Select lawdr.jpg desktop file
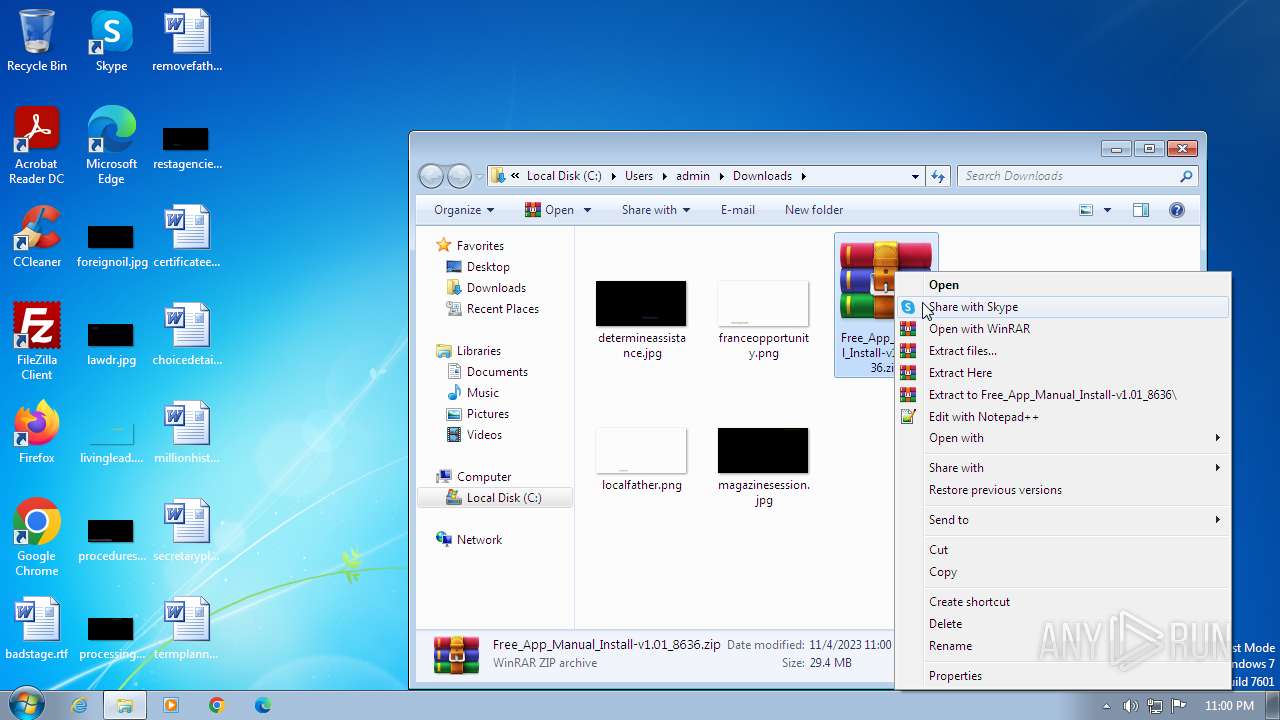1280x720 pixels. pyautogui.click(x=111, y=343)
